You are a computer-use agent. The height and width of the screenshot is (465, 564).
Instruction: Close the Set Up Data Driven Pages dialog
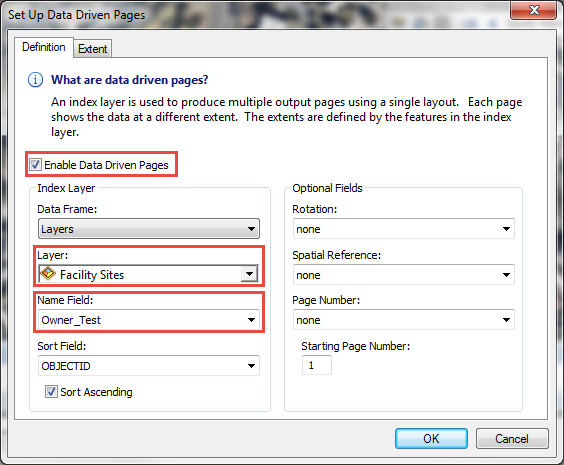(534, 10)
